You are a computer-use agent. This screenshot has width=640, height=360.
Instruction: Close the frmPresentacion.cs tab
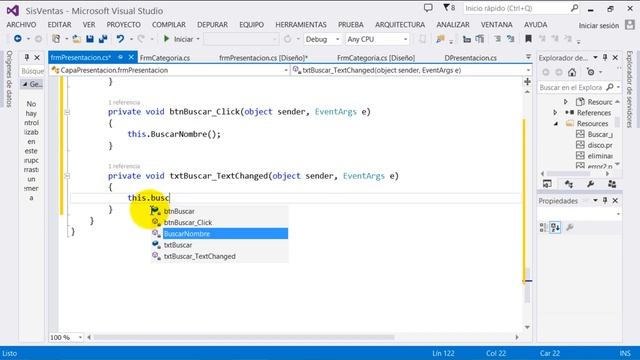(131, 58)
